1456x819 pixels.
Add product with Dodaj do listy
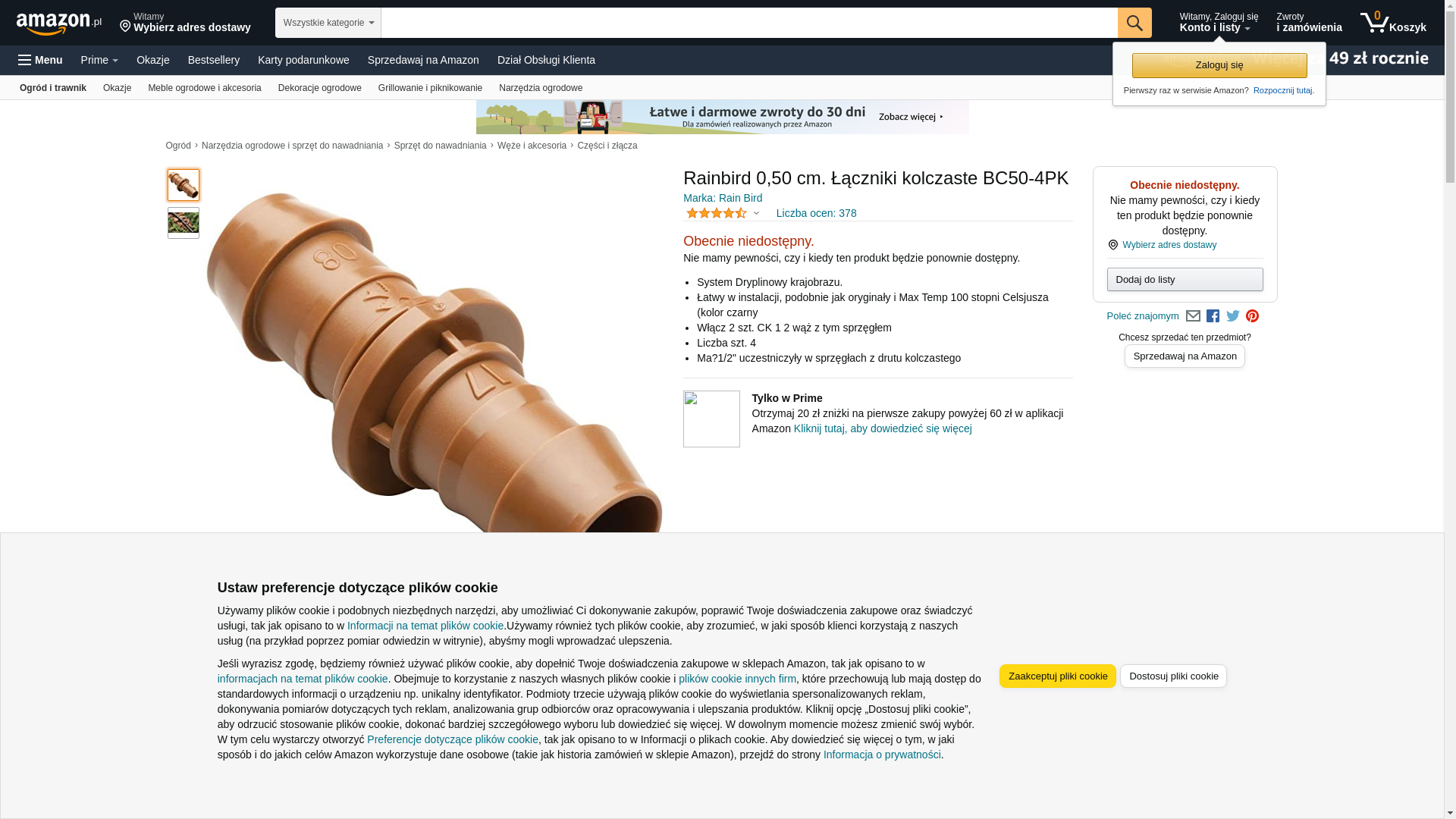(x=1185, y=280)
